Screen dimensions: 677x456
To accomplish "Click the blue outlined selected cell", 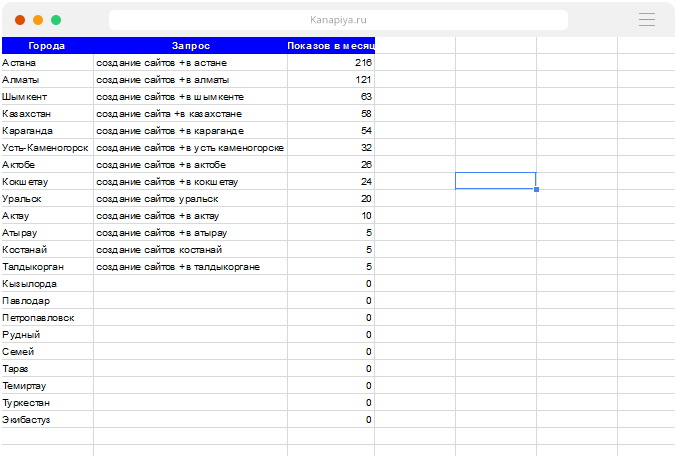I will [x=495, y=181].
